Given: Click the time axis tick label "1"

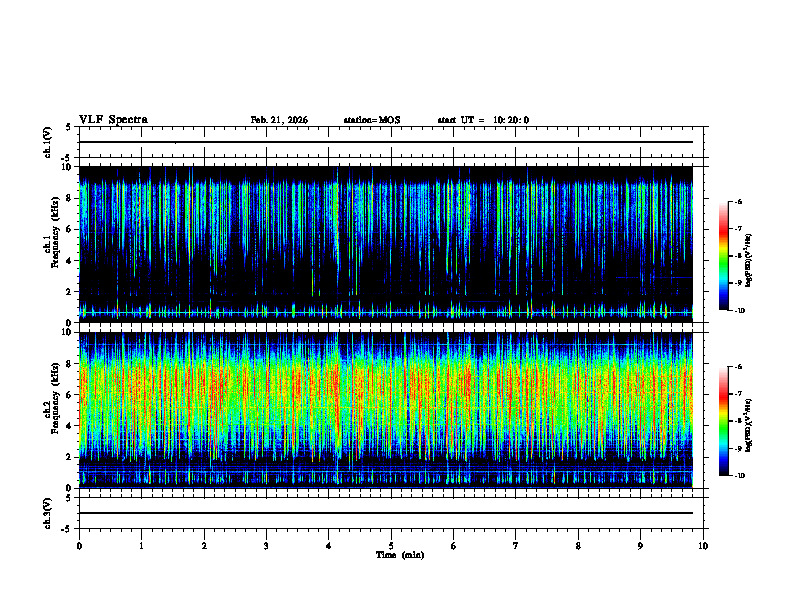Looking at the screenshot, I should pyautogui.click(x=141, y=546).
